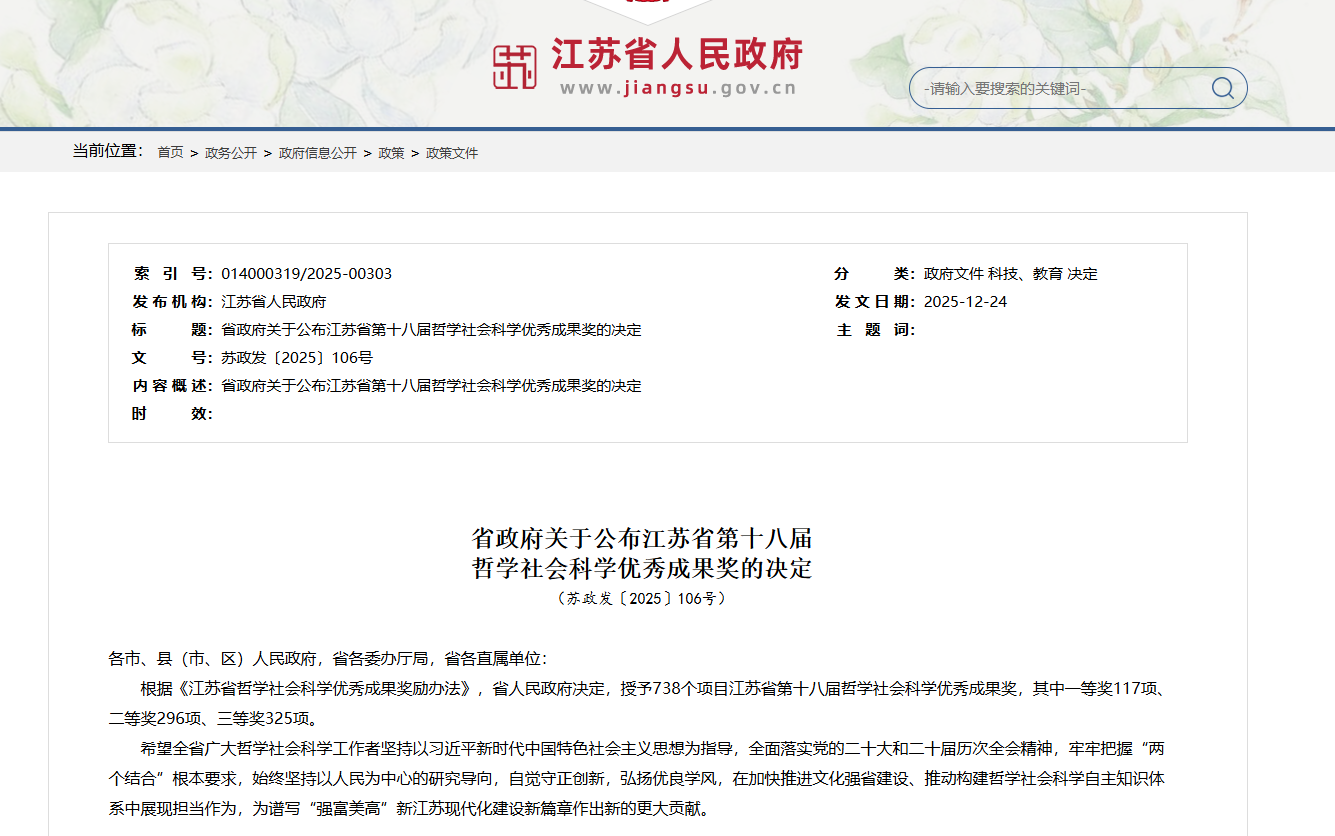Click the paragraph starting with 根据《江苏省哲学社会科学

tap(640, 703)
